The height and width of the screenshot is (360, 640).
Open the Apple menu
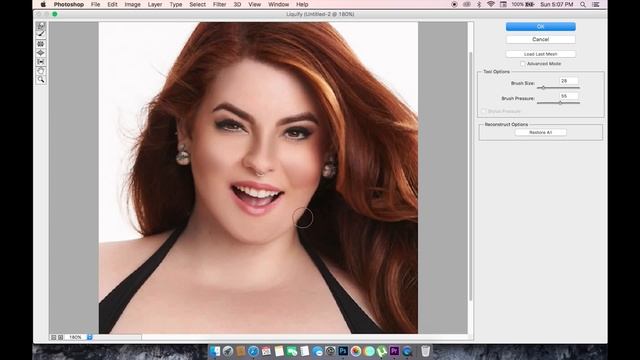point(43,4)
